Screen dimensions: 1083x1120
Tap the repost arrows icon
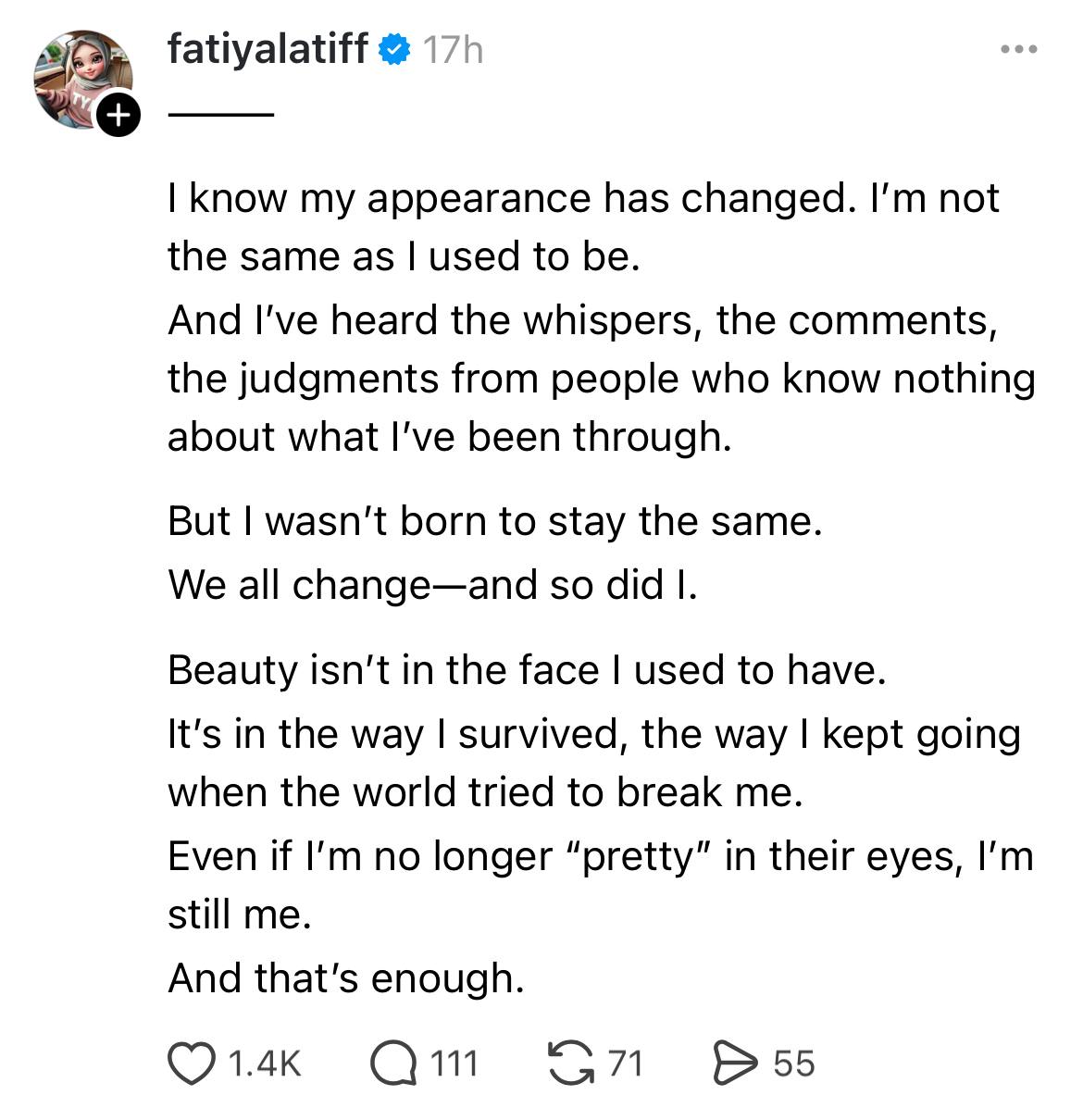tap(571, 1063)
